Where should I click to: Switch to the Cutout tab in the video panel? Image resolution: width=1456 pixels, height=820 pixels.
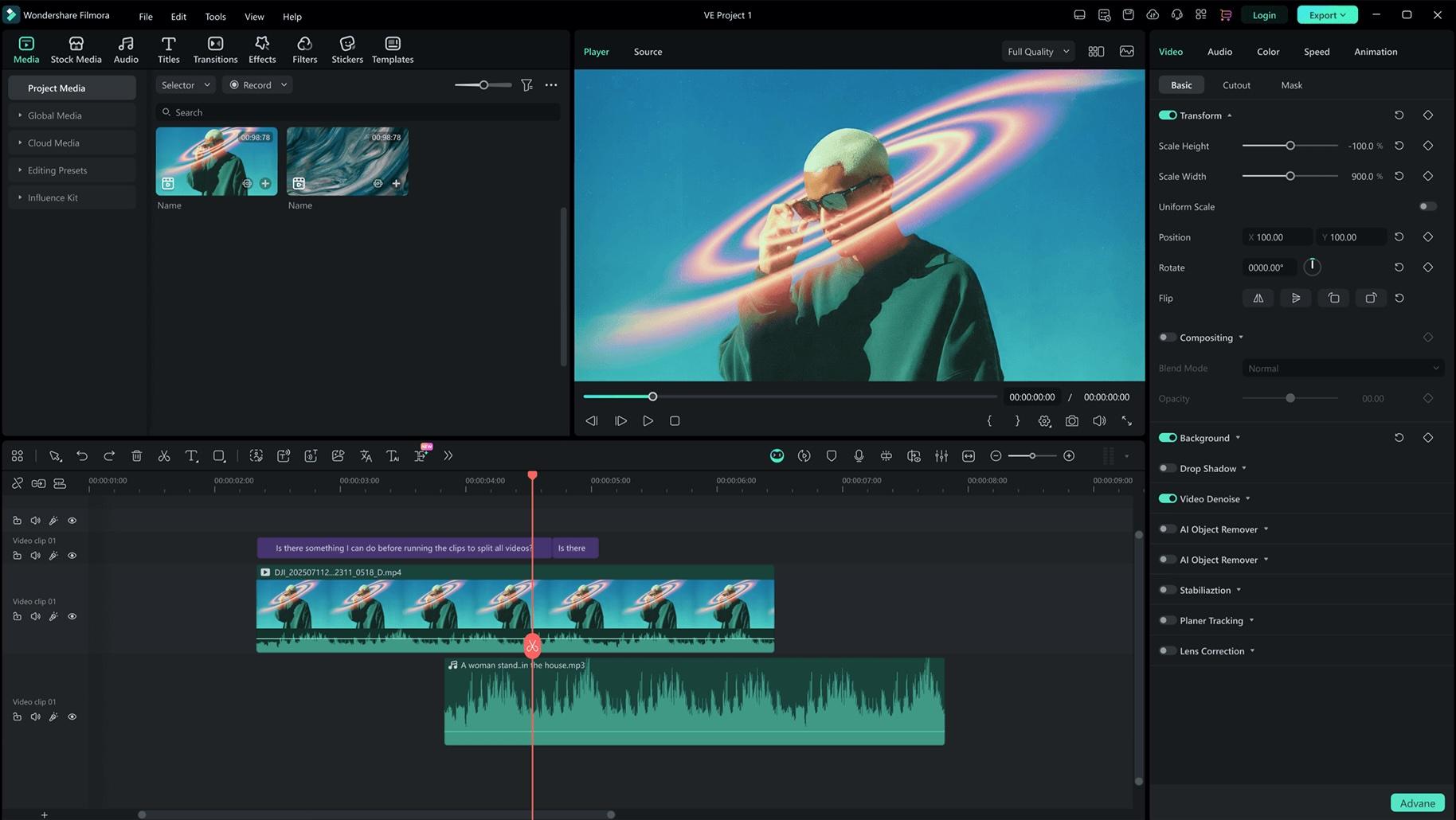(1235, 84)
